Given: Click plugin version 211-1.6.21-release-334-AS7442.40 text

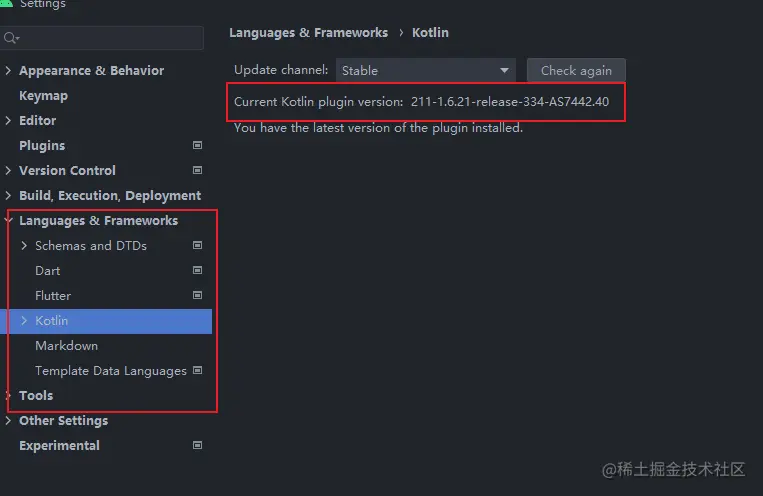Looking at the screenshot, I should [510, 102].
